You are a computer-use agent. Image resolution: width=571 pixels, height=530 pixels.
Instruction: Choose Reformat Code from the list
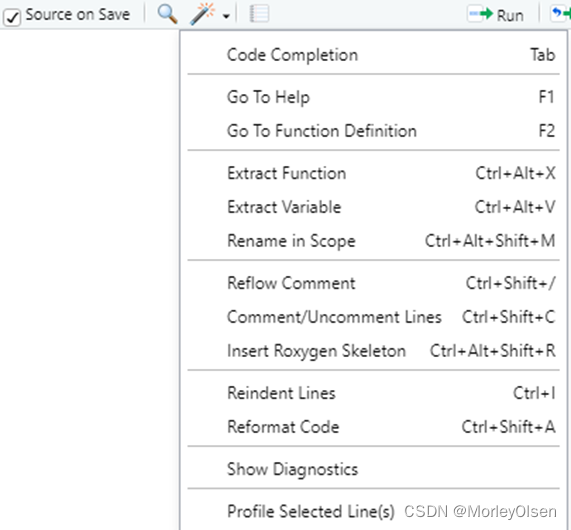click(x=374, y=427)
